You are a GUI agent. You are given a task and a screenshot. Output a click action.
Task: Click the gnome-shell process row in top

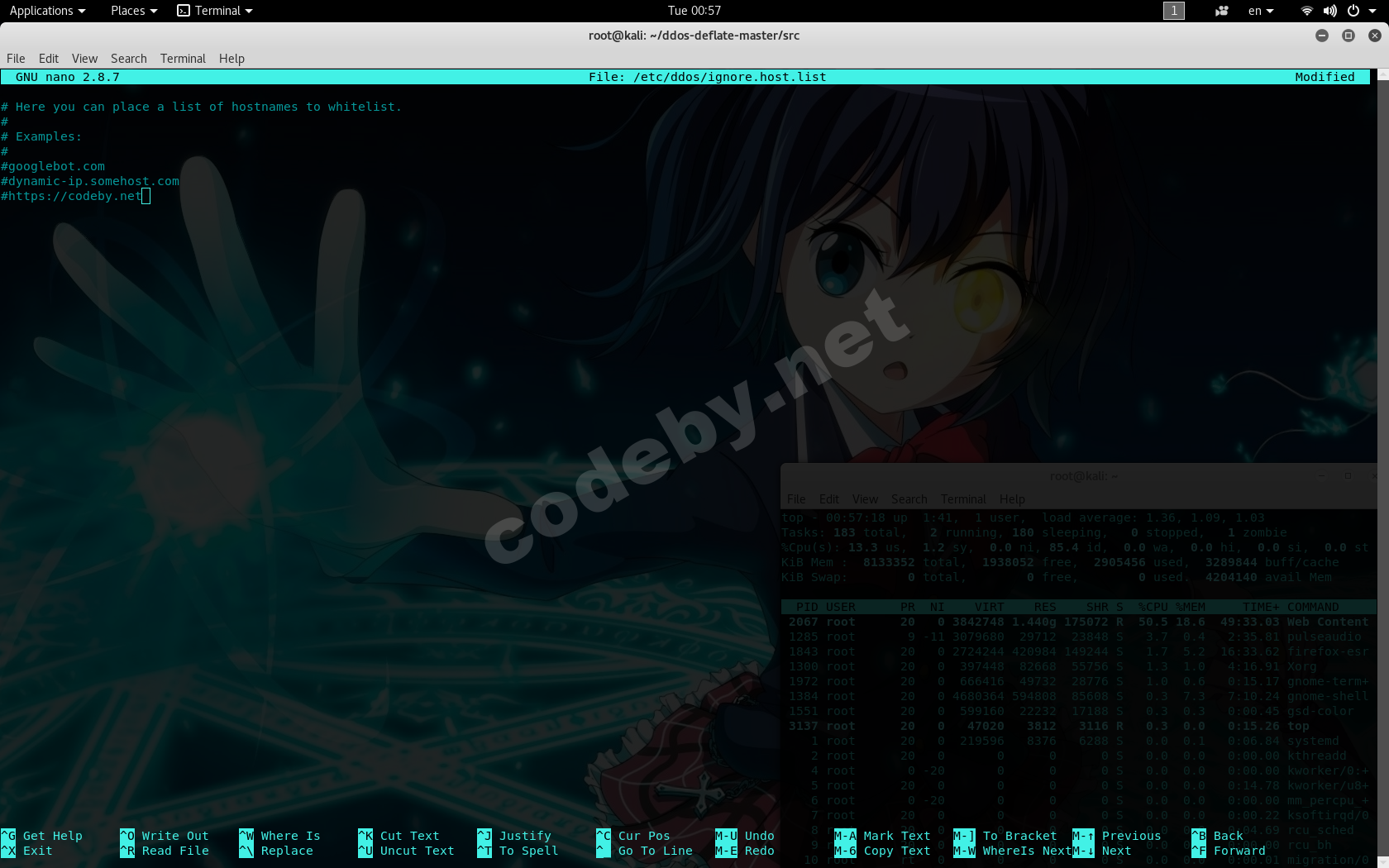pyautogui.click(x=1078, y=696)
